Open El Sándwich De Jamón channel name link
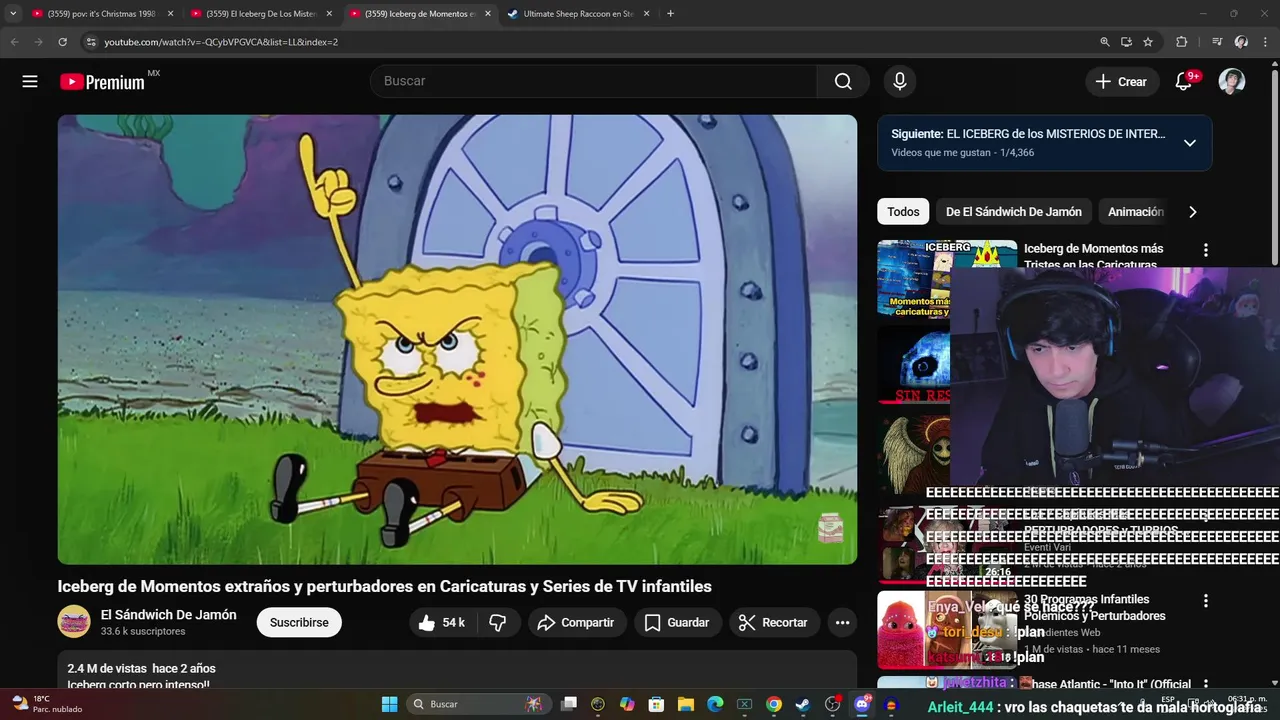1280x720 pixels. (169, 615)
